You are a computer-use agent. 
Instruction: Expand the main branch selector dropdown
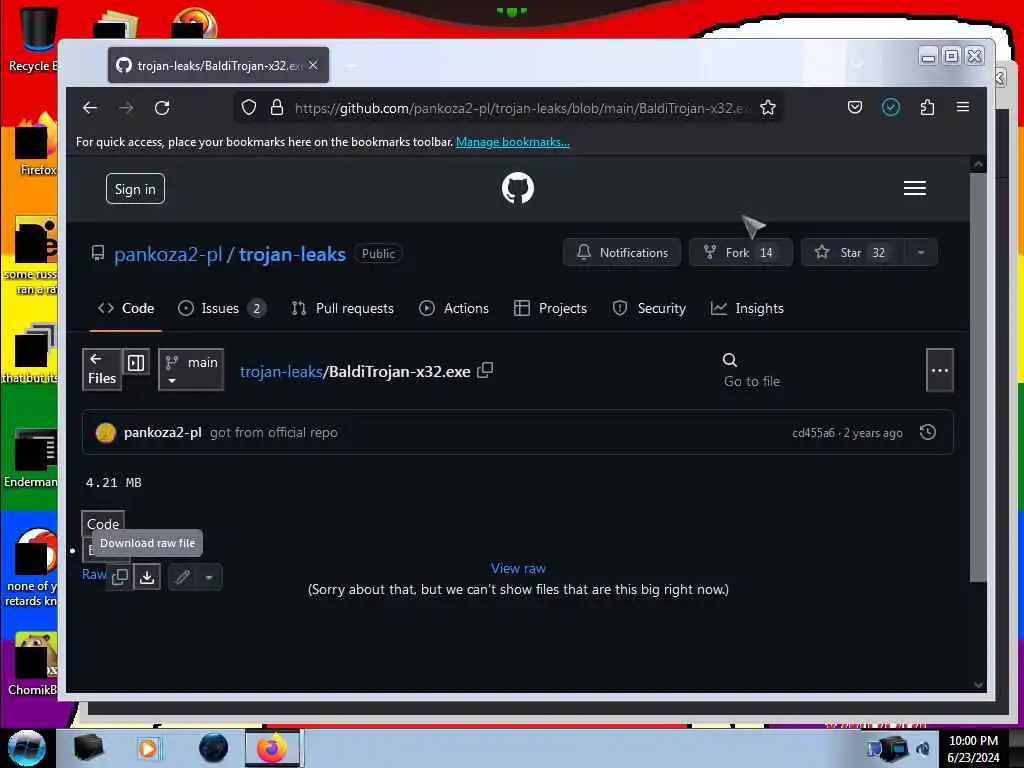point(191,370)
